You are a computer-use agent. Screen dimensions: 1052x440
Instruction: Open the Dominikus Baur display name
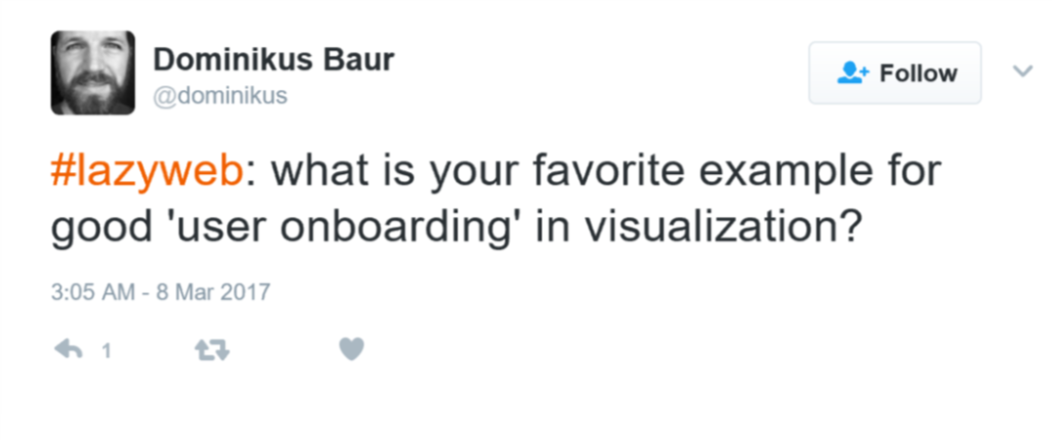click(273, 61)
